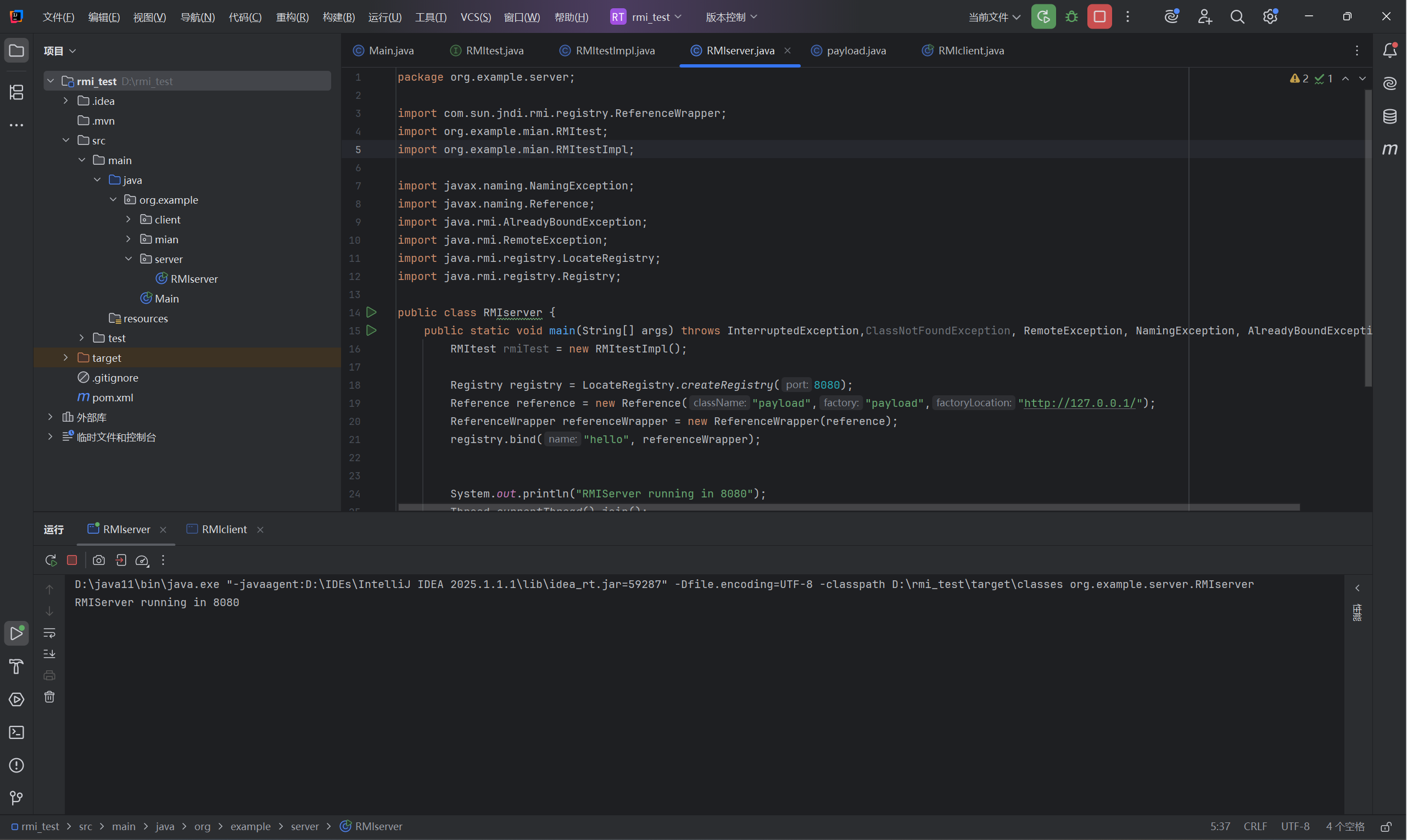The height and width of the screenshot is (840, 1407).
Task: Open the http://127.0.0.1/ link in code
Action: tap(1080, 403)
